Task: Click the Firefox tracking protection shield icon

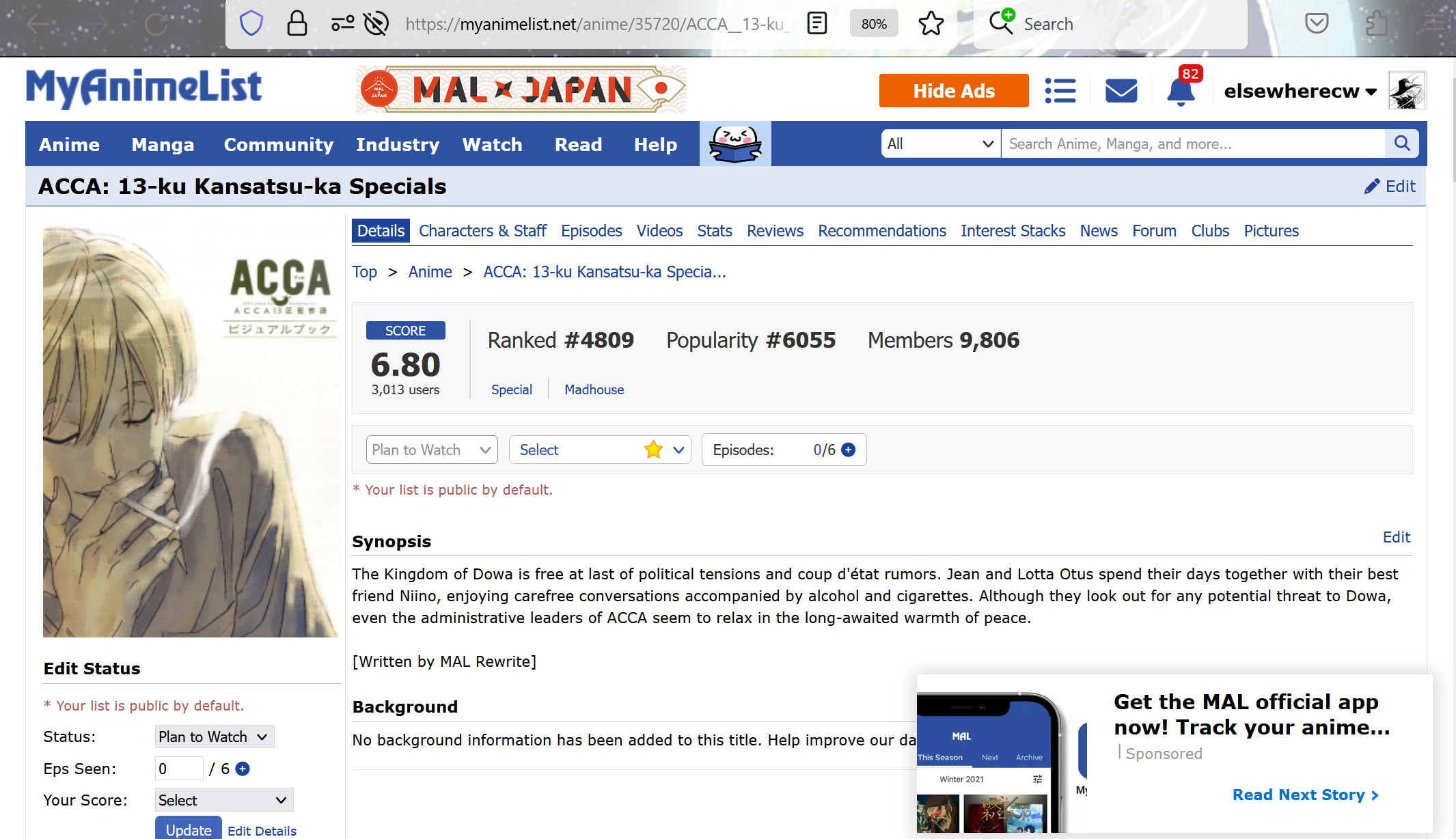Action: [251, 24]
